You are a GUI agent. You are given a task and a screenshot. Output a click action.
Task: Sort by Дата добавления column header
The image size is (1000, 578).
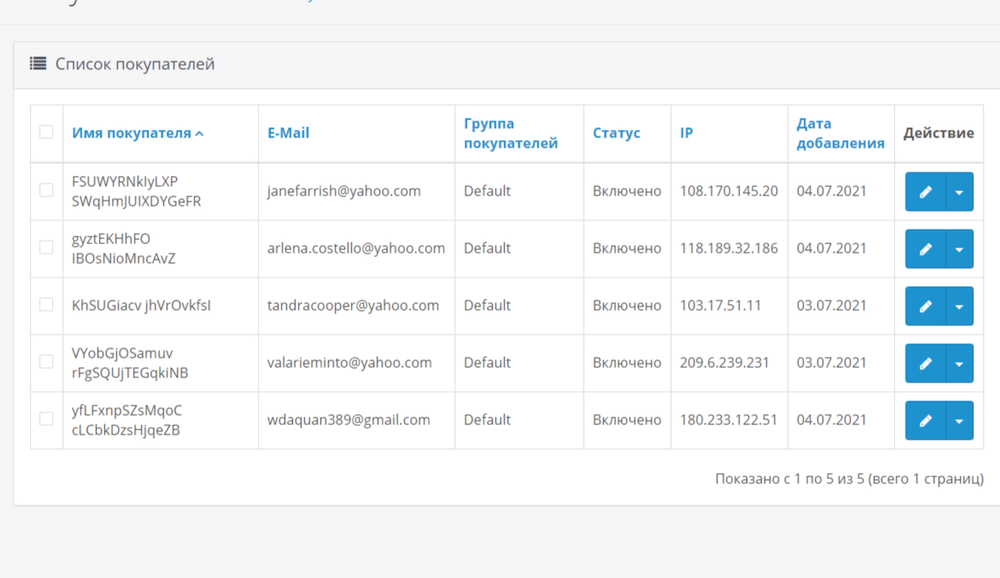click(840, 133)
